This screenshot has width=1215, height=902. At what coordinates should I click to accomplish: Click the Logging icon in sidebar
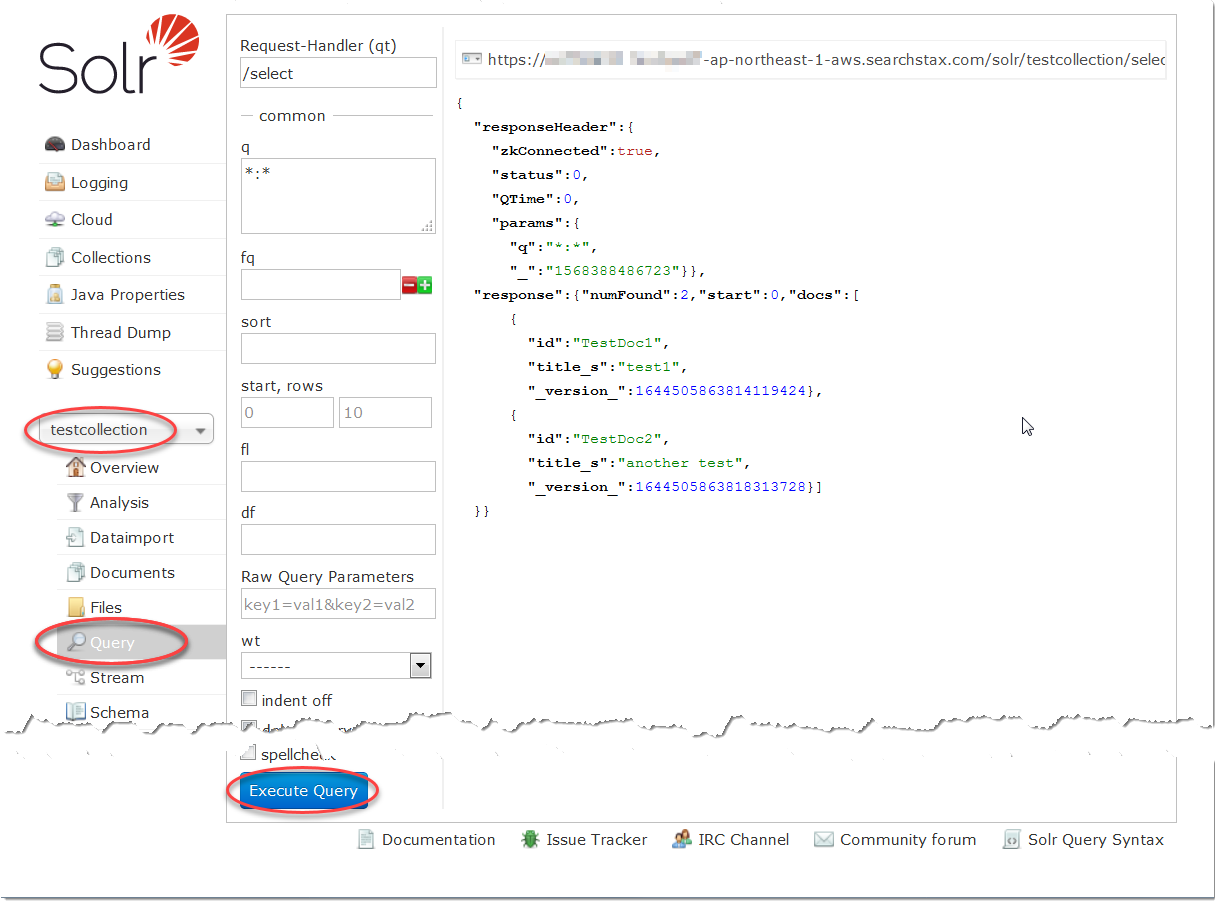point(55,182)
